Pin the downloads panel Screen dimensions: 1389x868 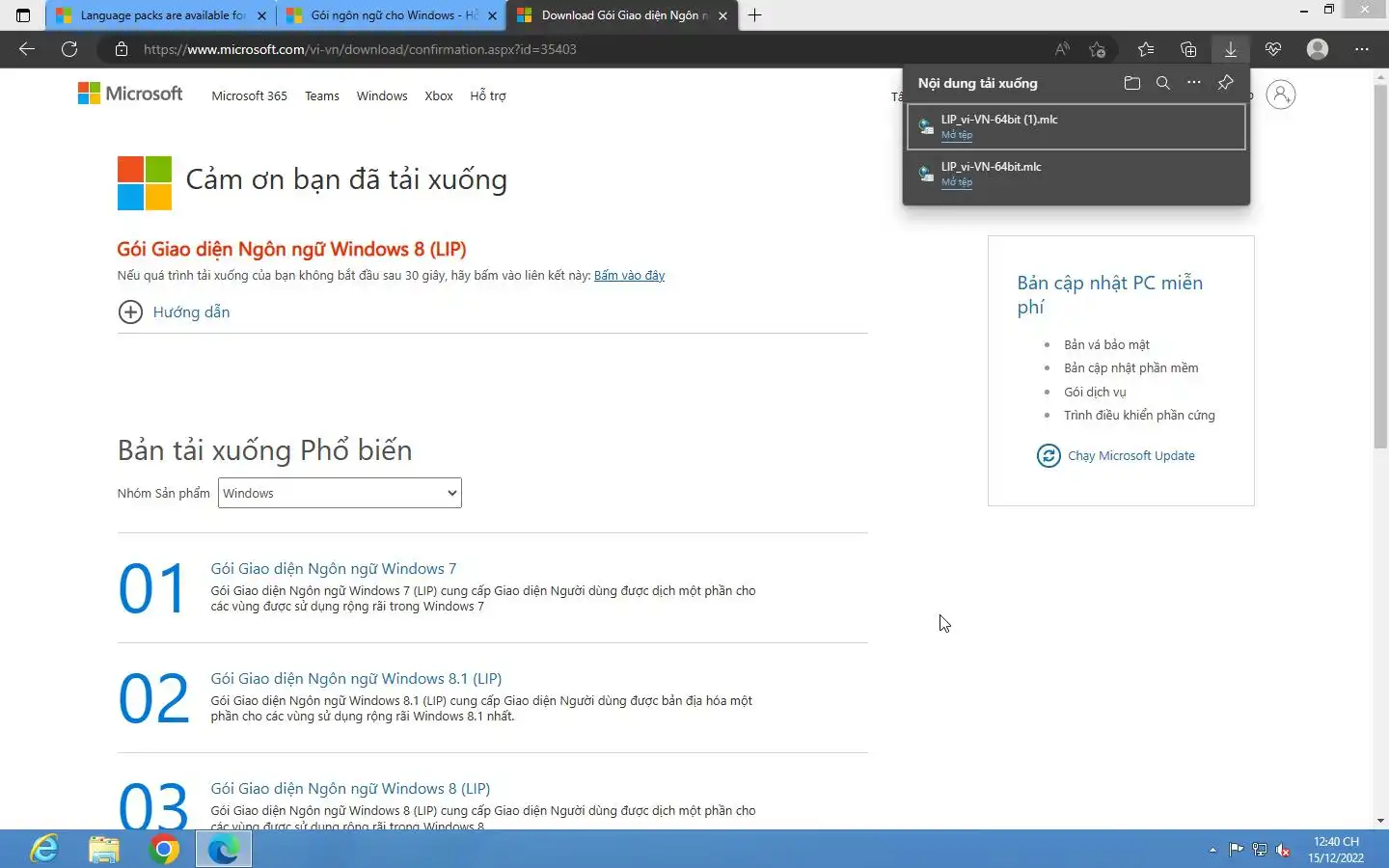click(1225, 83)
